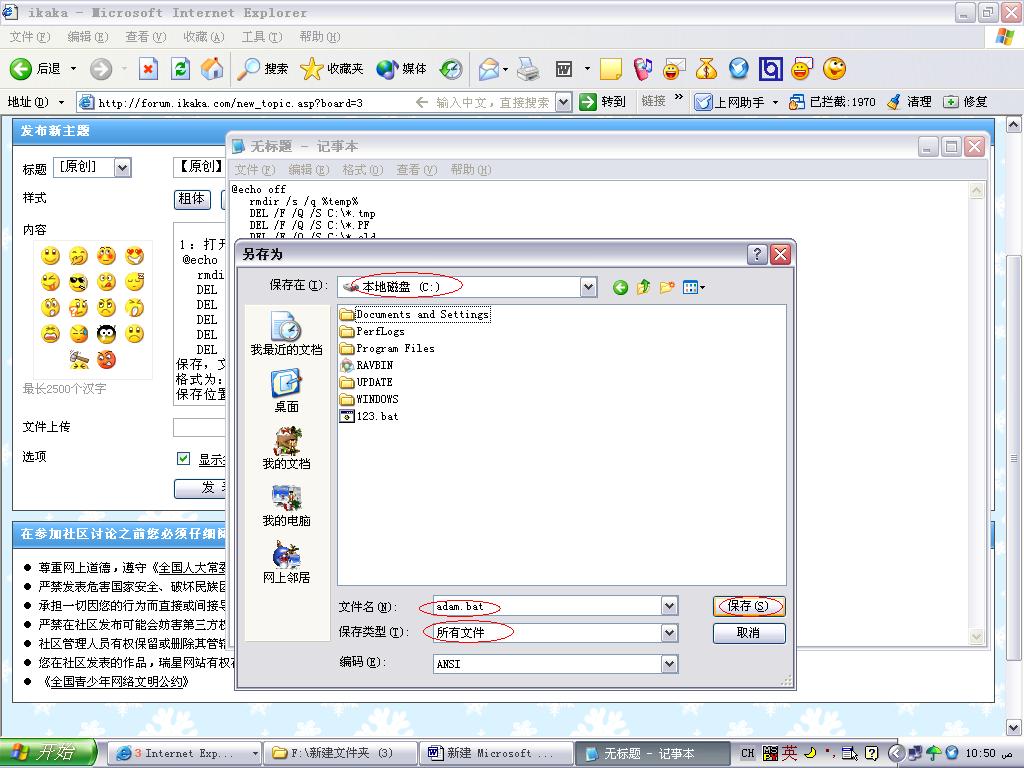Create new folder in Save dialog

(667, 287)
